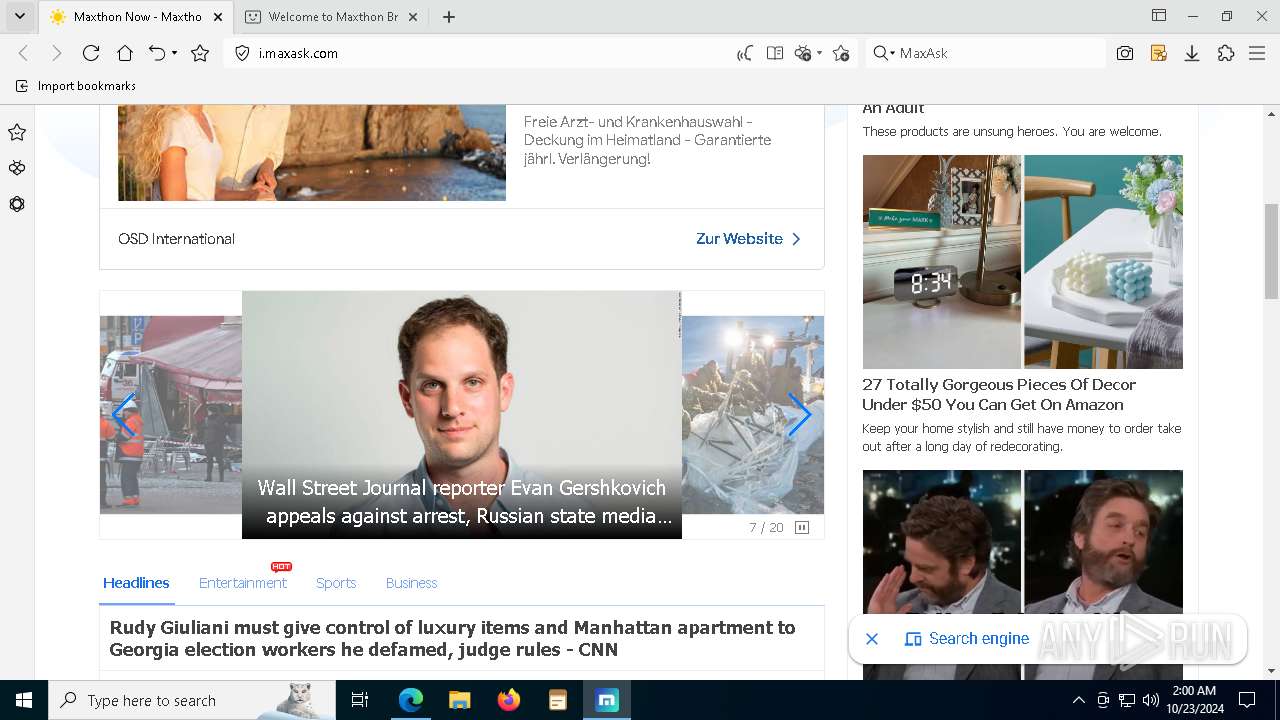Viewport: 1280px width, 720px height.
Task: Pause the news carousel slideshow
Action: pos(802,527)
